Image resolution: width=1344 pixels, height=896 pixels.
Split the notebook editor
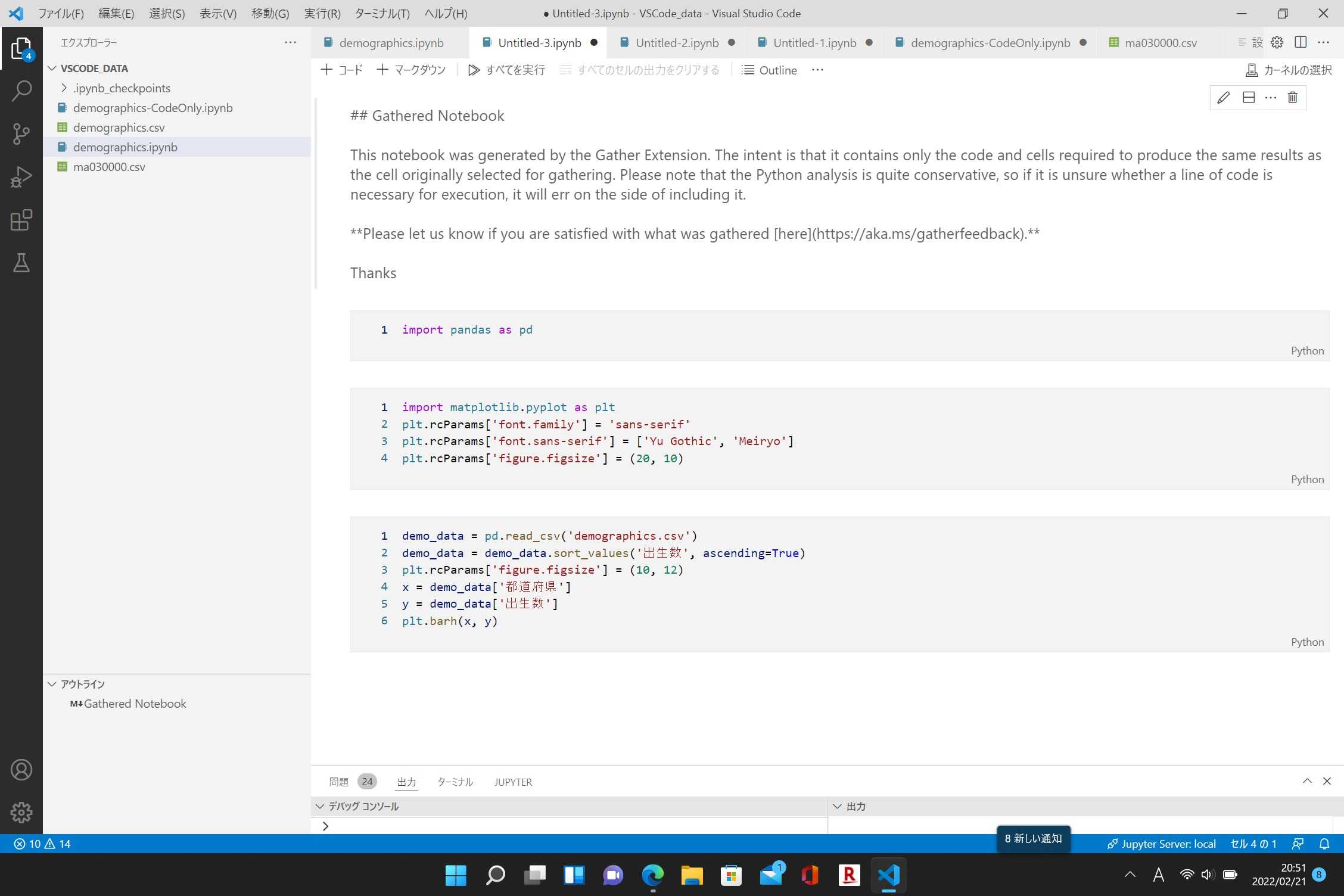click(1301, 42)
